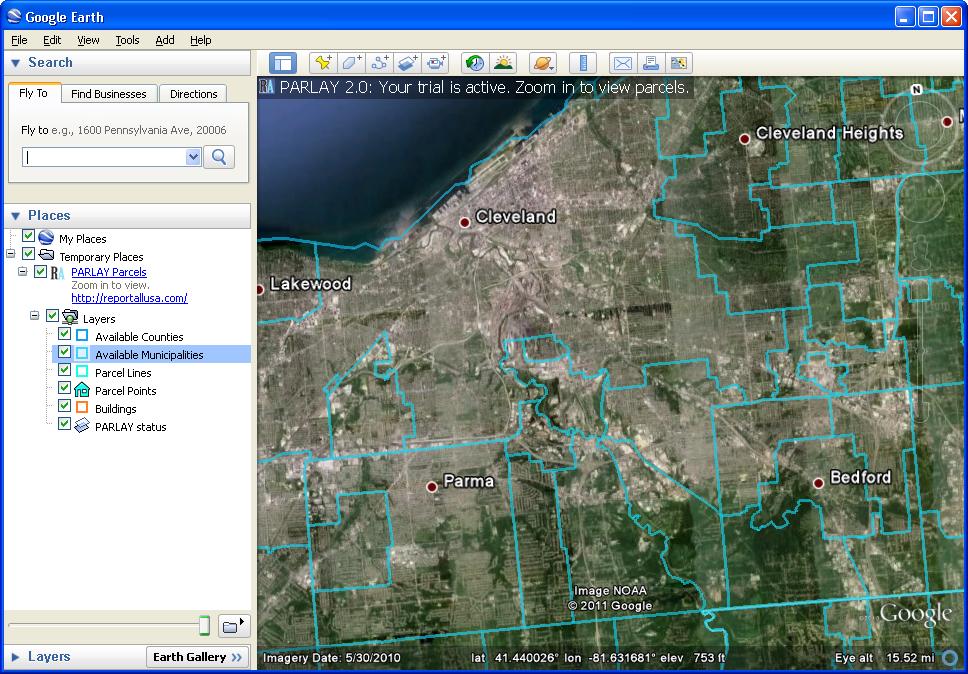Open the ruler measurement tool
This screenshot has width=968, height=674.
[x=583, y=63]
